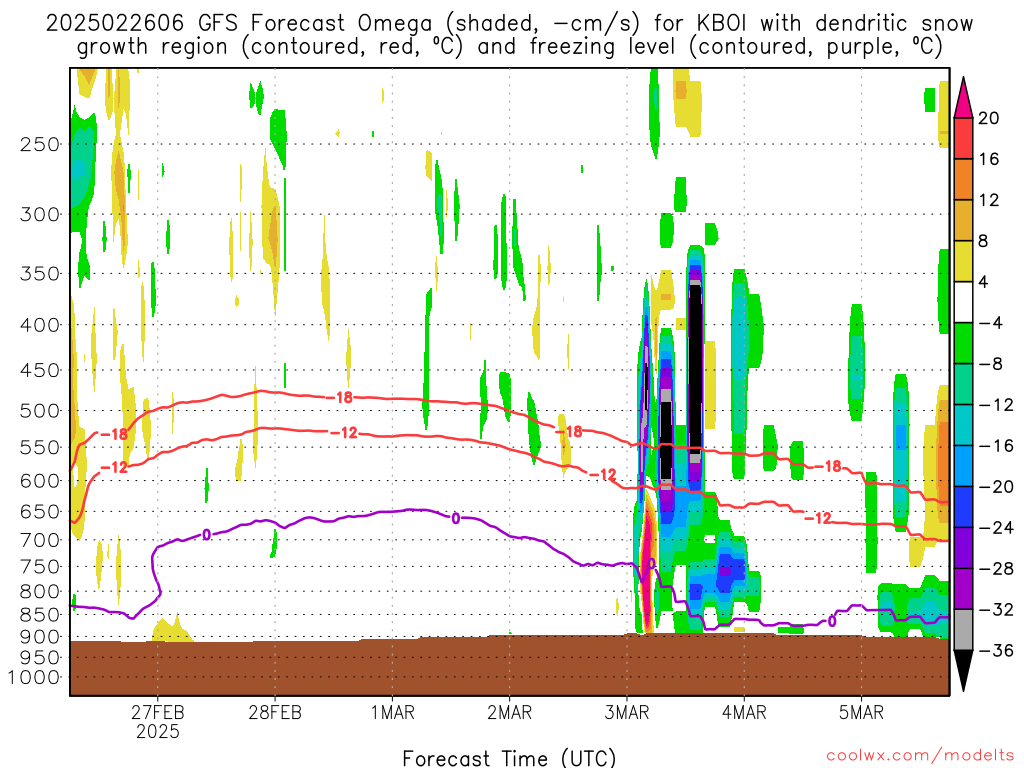
Task: Select the 400 pressure level label
Action: pyautogui.click(x=40, y=325)
